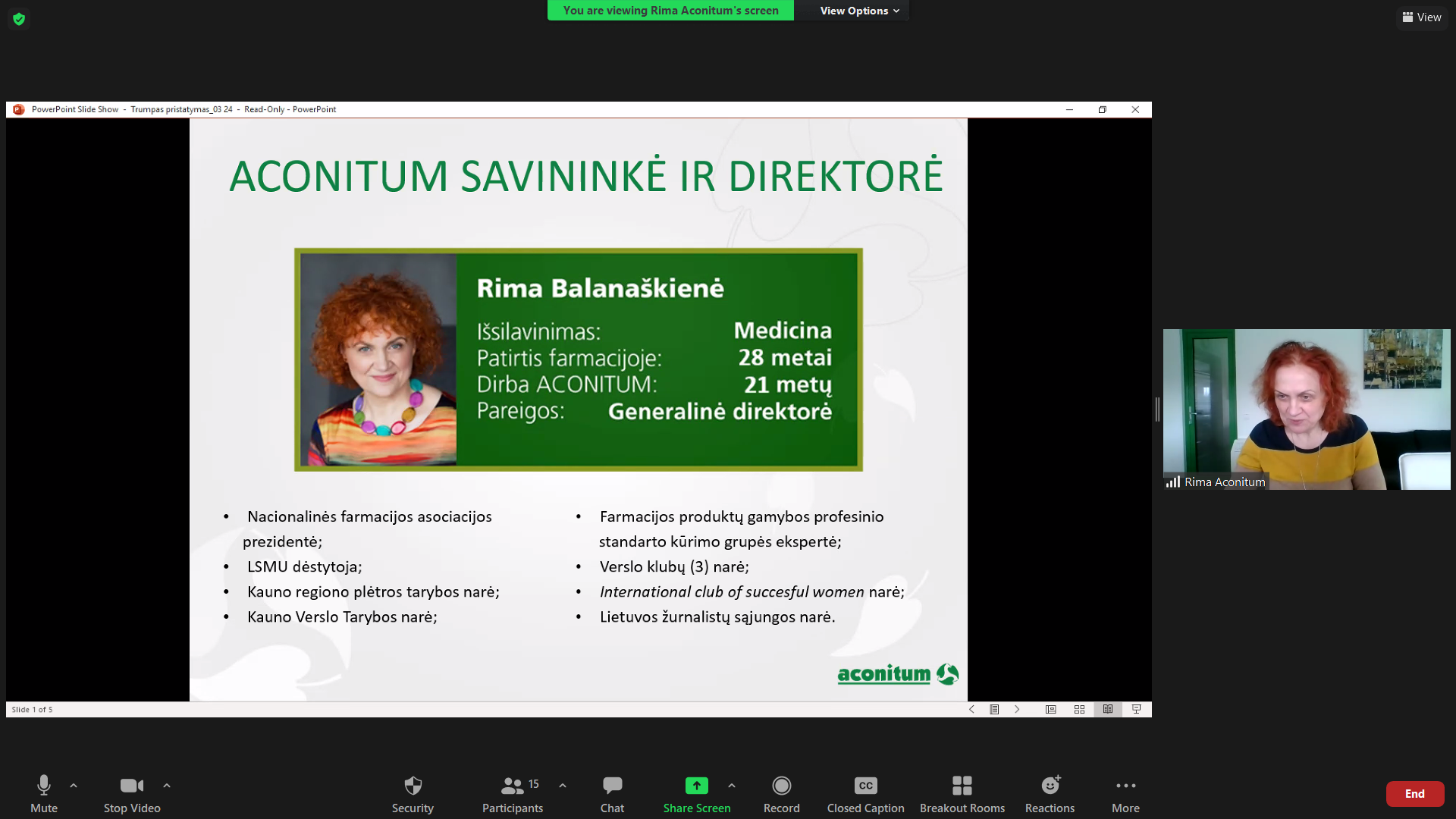This screenshot has height=819, width=1456.
Task: Open Participants panel
Action: (513, 793)
